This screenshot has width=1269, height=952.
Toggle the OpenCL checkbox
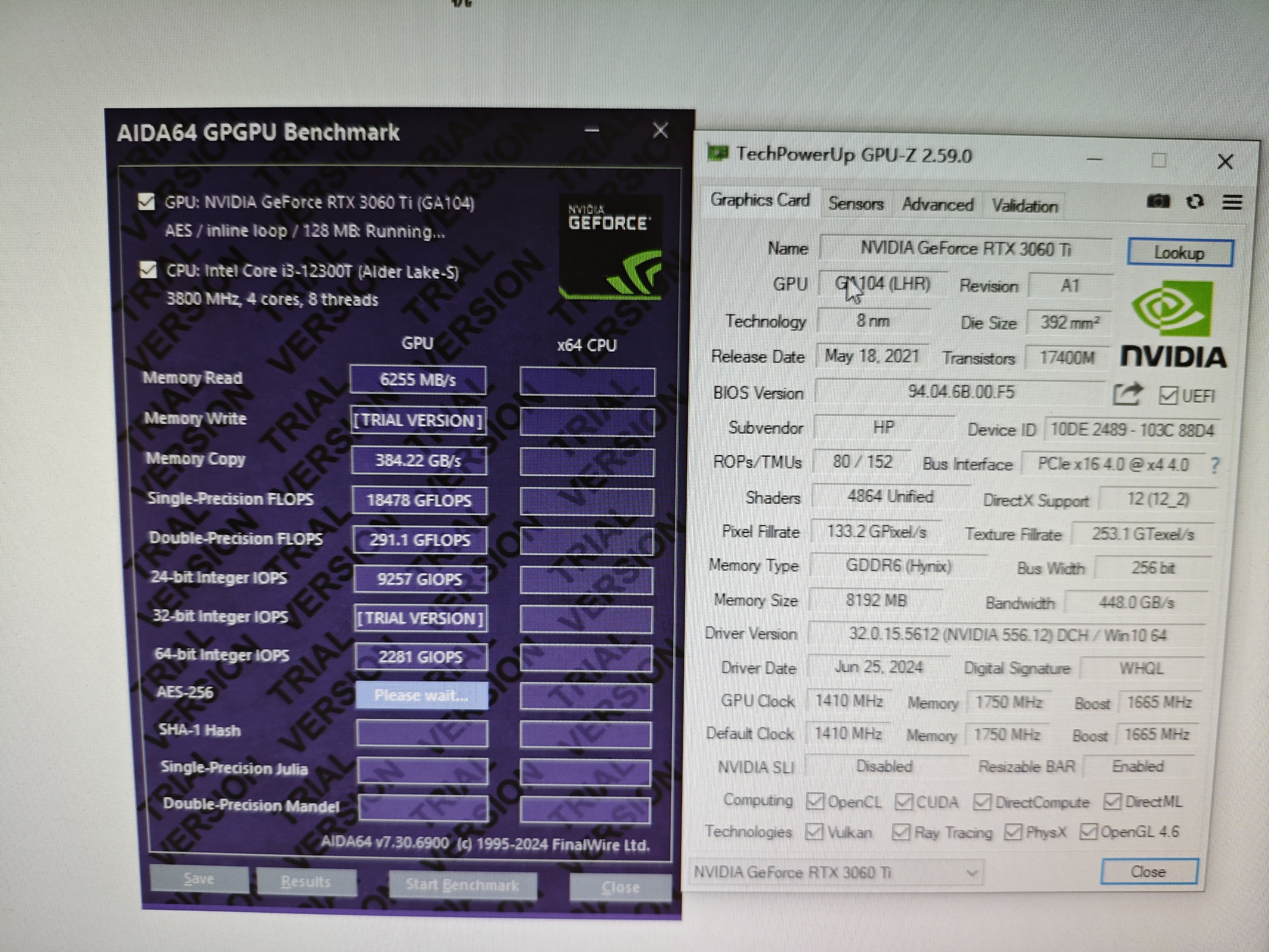coord(814,801)
